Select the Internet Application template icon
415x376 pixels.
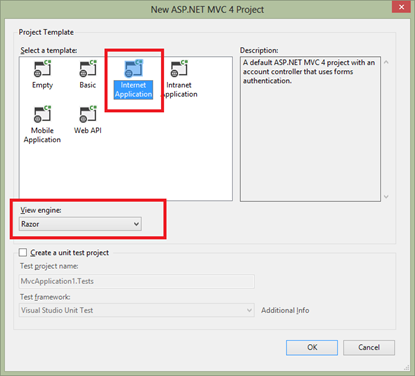pos(133,69)
